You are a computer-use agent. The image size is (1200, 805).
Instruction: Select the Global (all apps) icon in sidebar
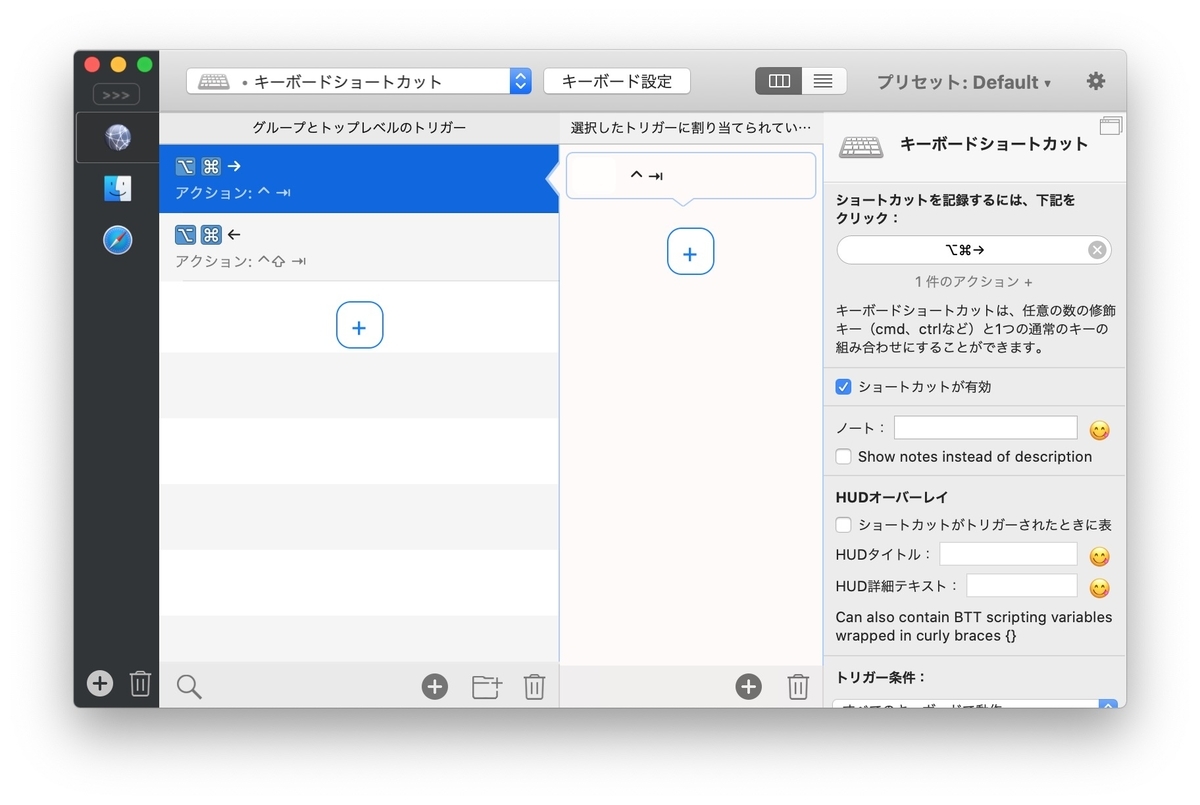(118, 139)
